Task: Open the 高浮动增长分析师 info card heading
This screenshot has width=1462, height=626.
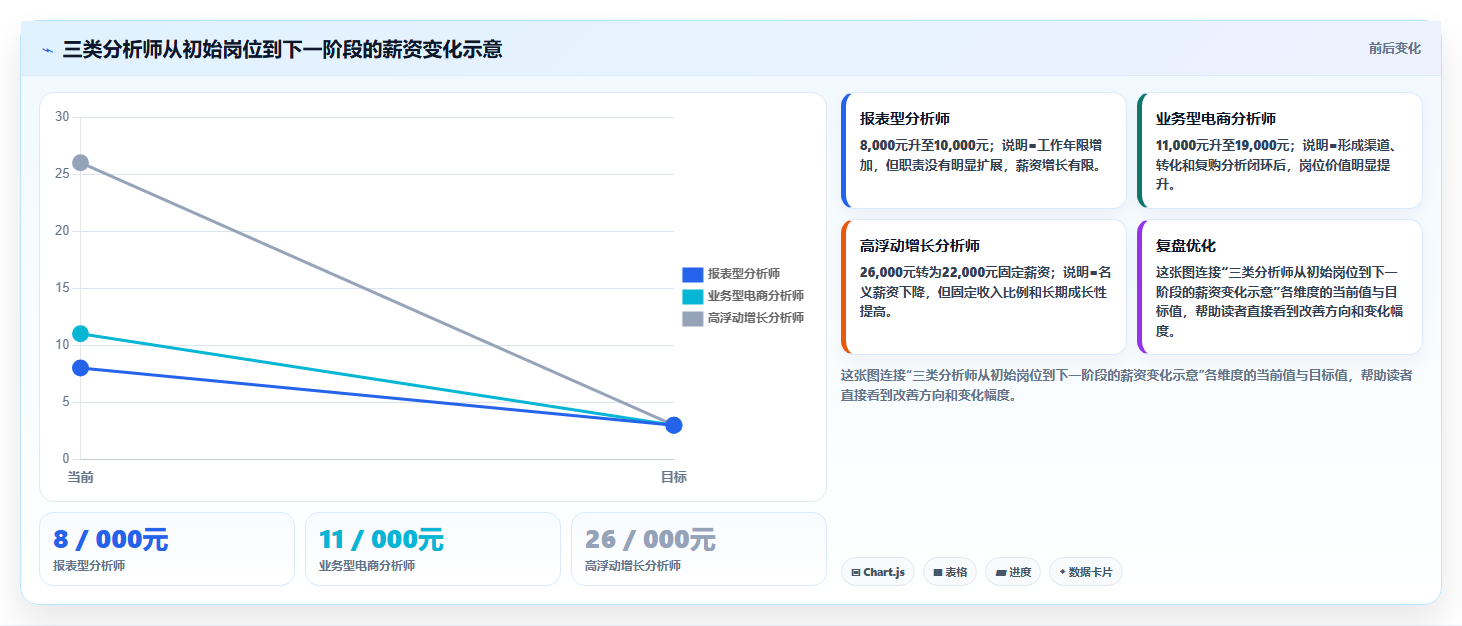Action: coord(920,246)
